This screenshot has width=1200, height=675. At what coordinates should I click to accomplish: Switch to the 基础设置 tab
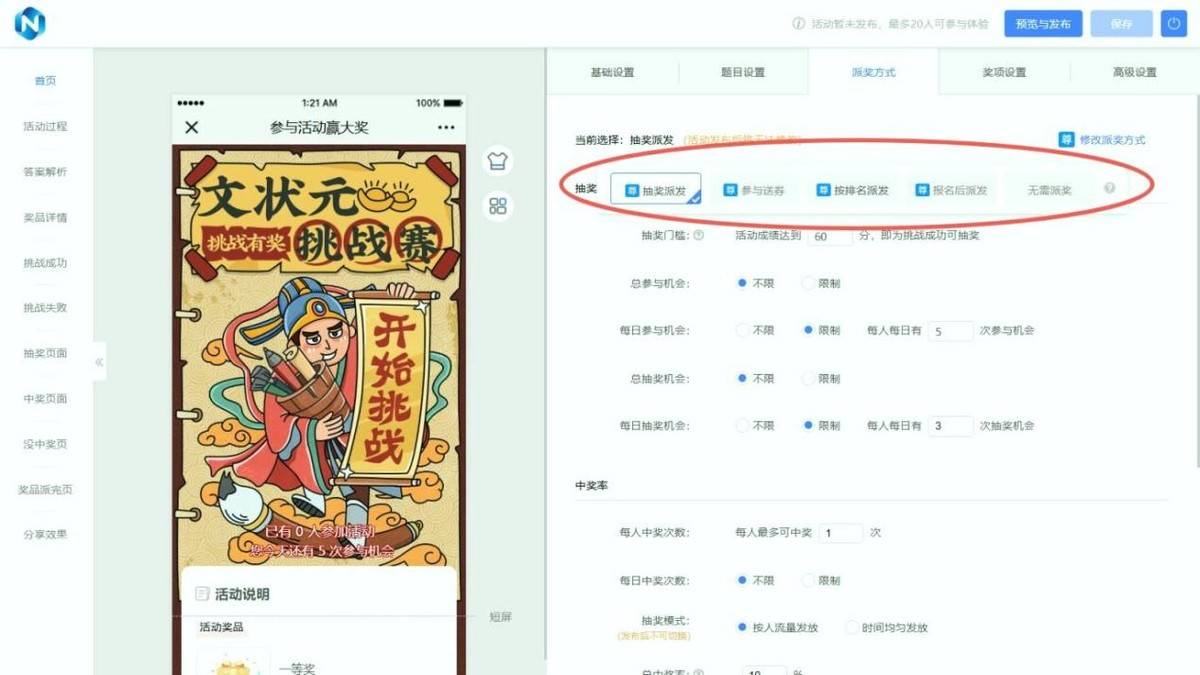coord(612,72)
